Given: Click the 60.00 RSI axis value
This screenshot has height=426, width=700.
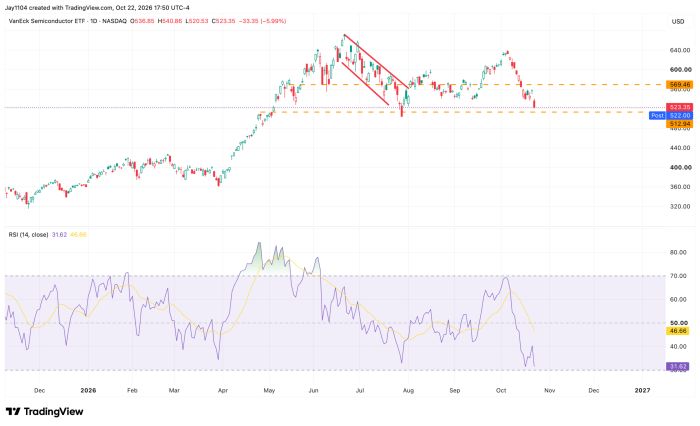Looking at the screenshot, I should (x=678, y=300).
